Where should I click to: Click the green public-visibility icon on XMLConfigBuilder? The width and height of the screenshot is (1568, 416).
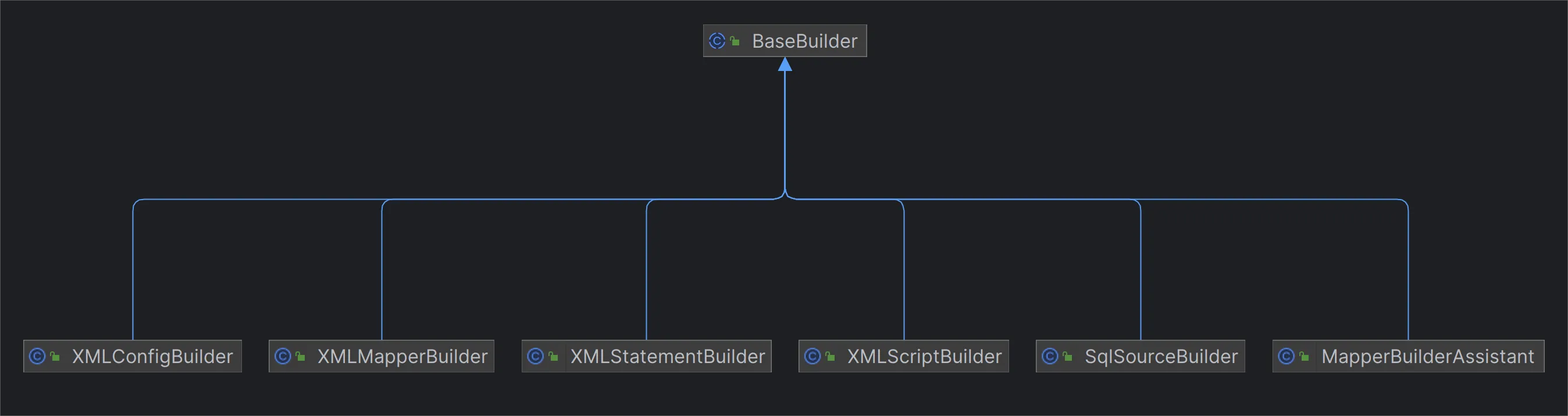pyautogui.click(x=55, y=357)
